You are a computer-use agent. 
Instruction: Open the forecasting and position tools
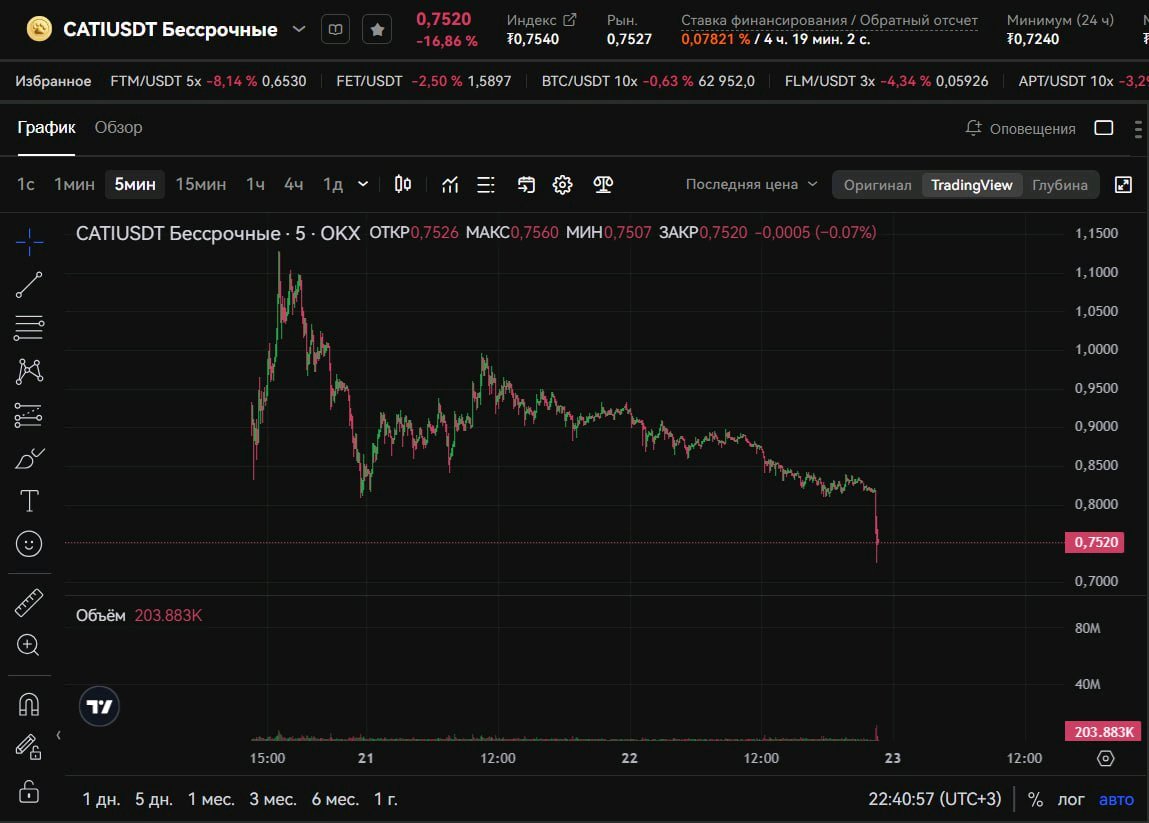point(29,415)
